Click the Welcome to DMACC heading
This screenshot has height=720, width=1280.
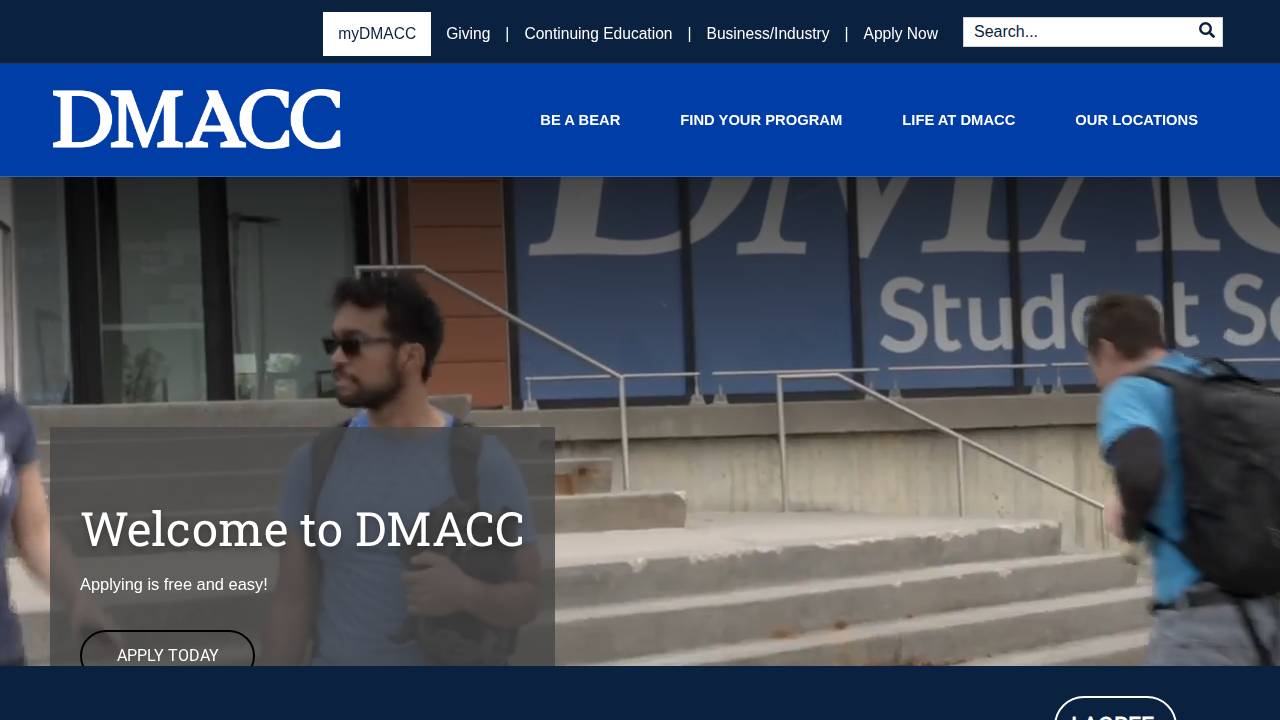coord(302,529)
